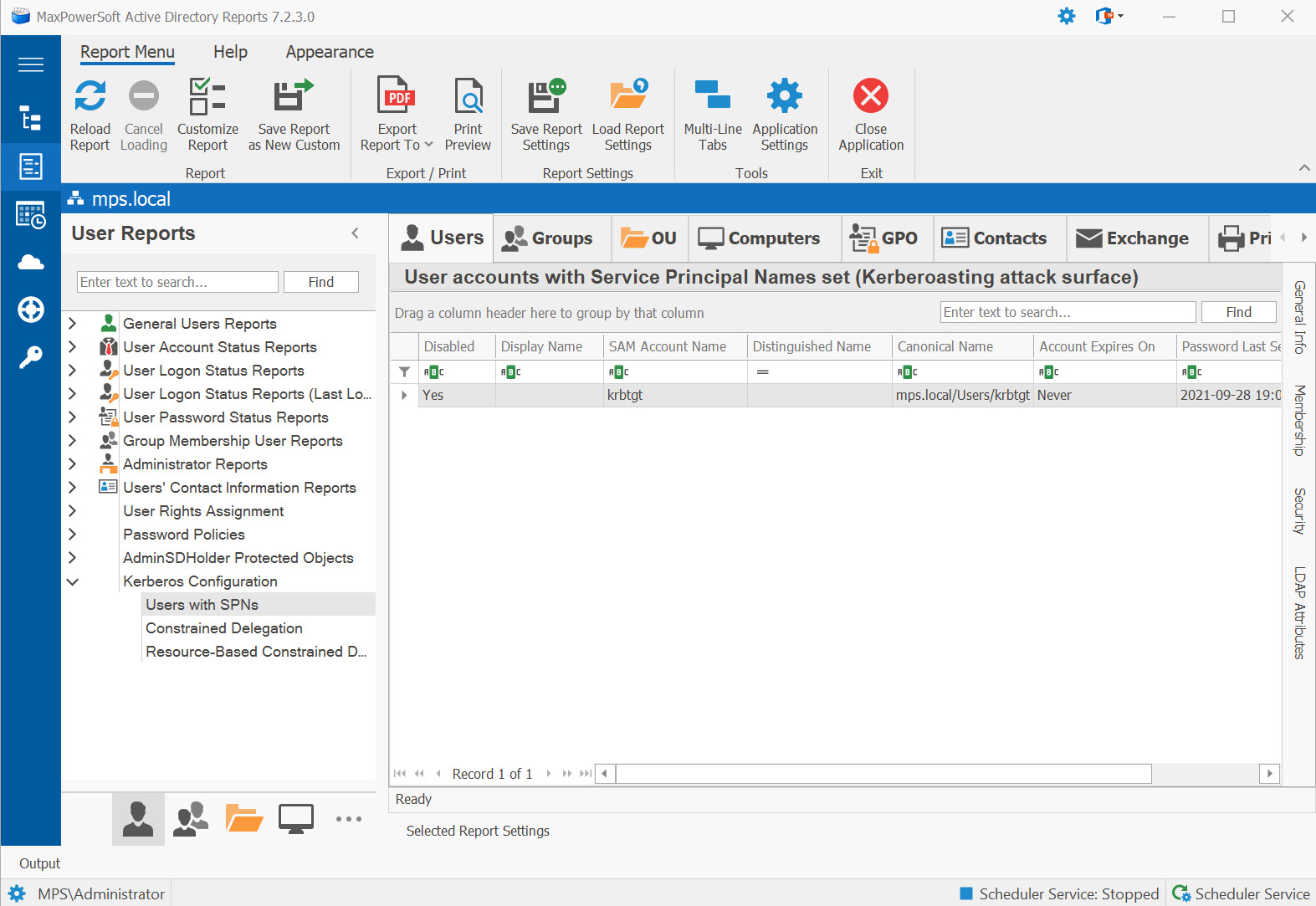
Task: Click the filter row funnel icon
Action: click(404, 371)
